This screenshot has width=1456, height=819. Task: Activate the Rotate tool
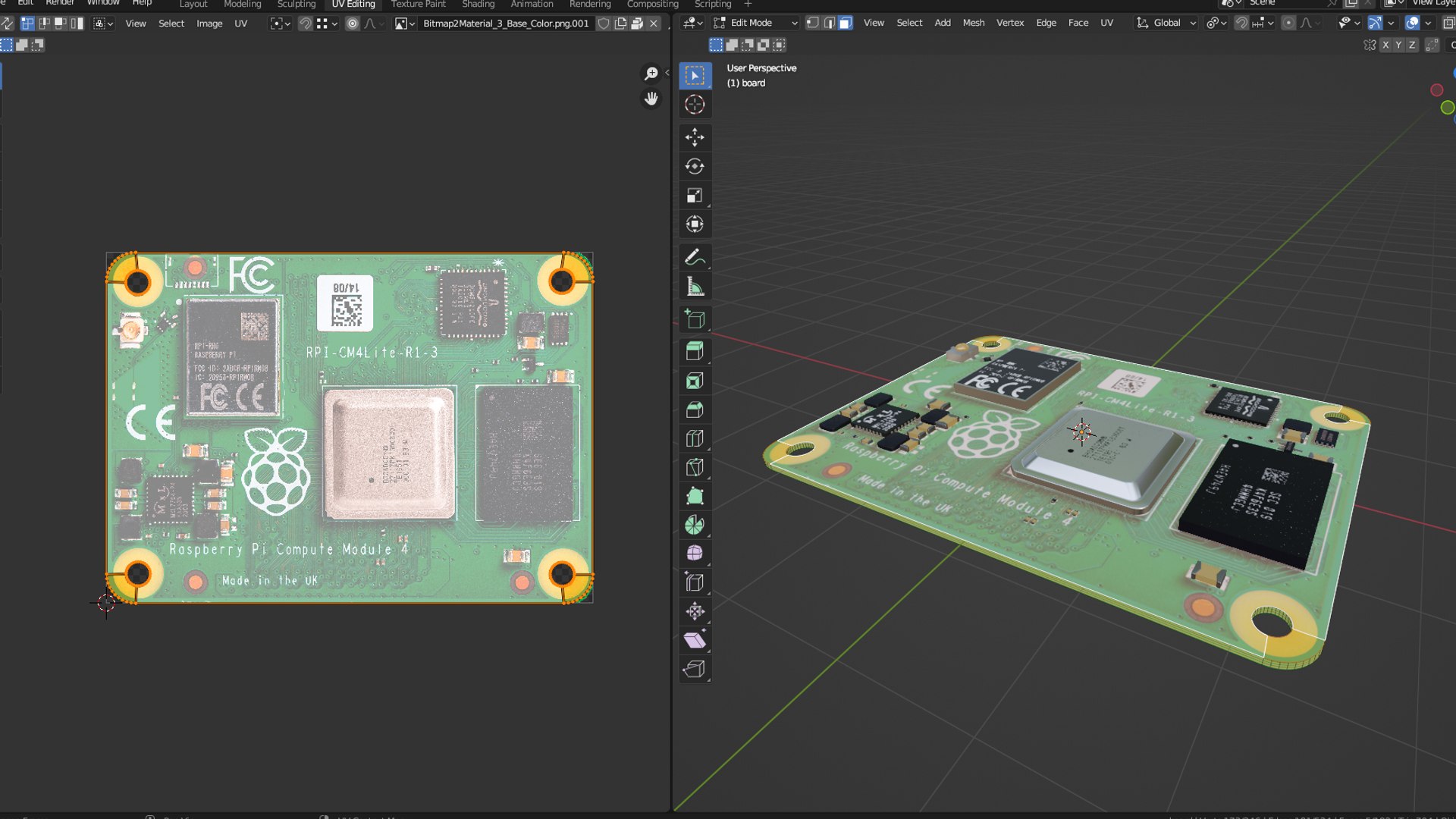click(695, 166)
